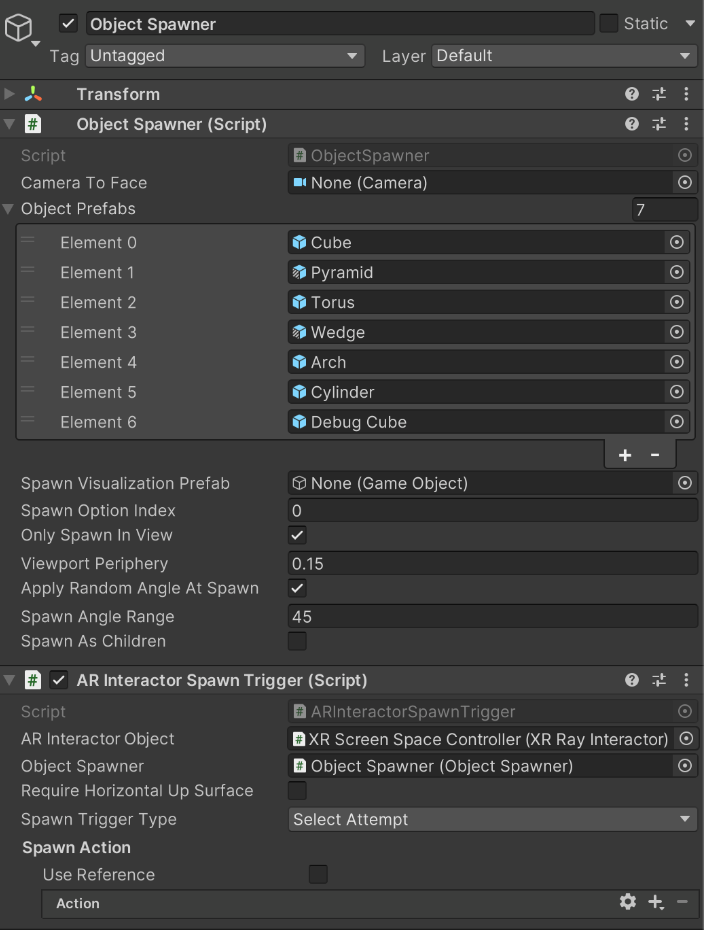
Task: Disable Only Spawn In View
Action: click(x=297, y=534)
